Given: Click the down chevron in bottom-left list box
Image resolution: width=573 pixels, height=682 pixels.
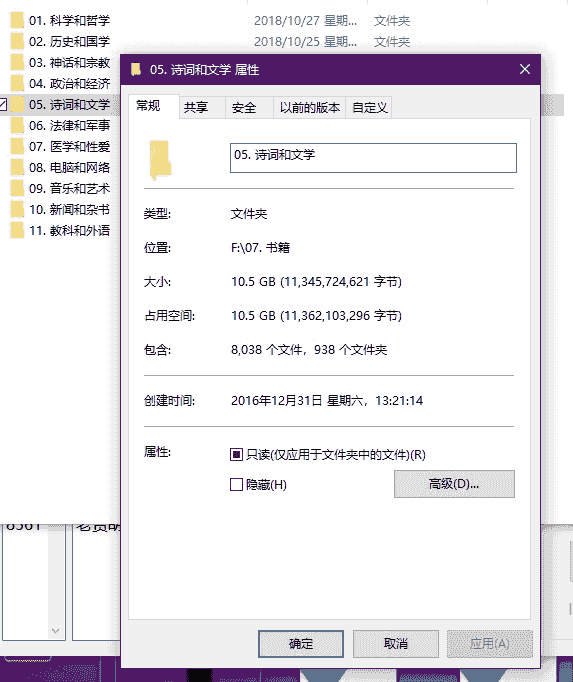Looking at the screenshot, I should pos(55,630).
